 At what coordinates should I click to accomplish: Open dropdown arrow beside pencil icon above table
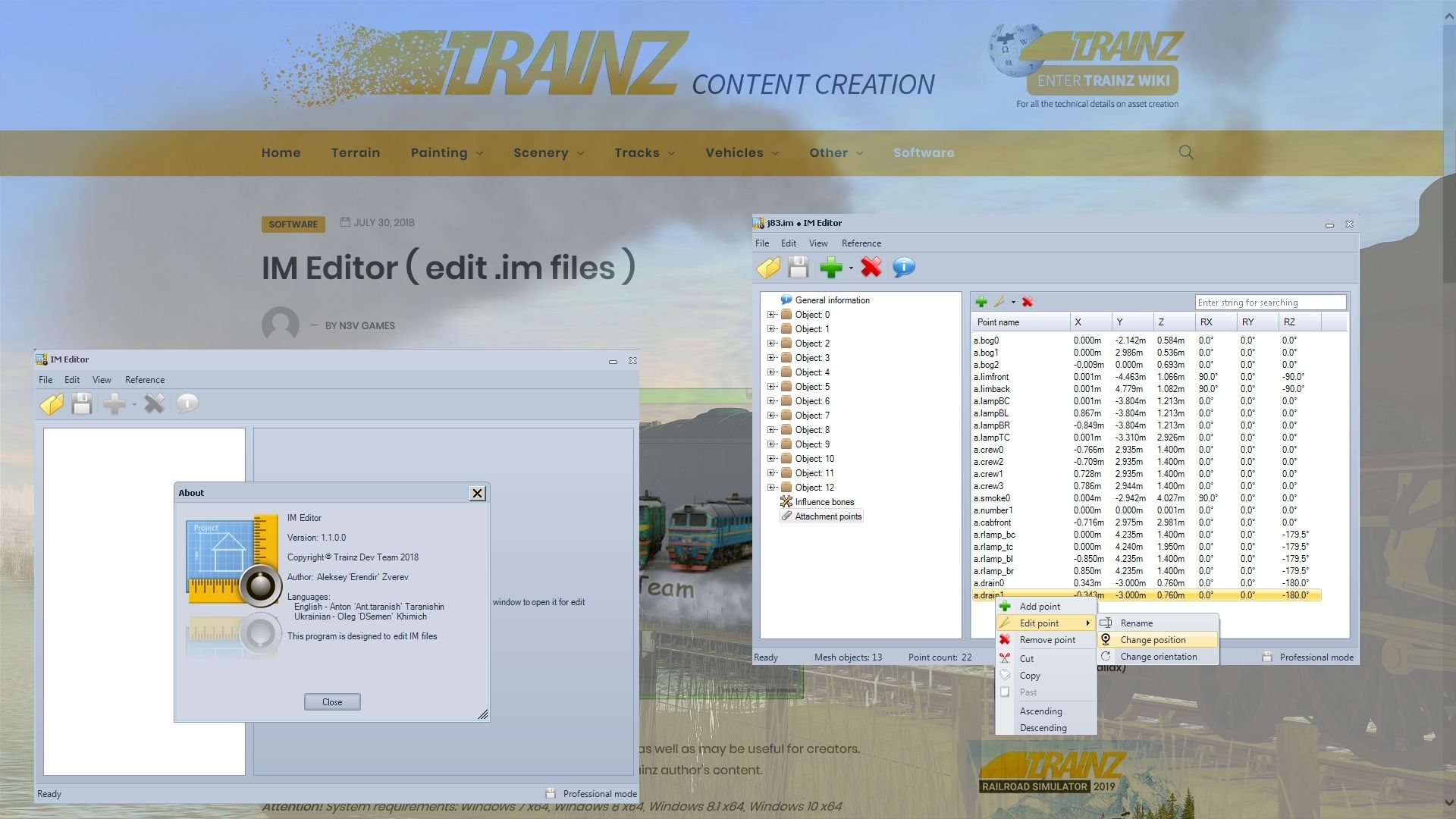pos(1013,303)
